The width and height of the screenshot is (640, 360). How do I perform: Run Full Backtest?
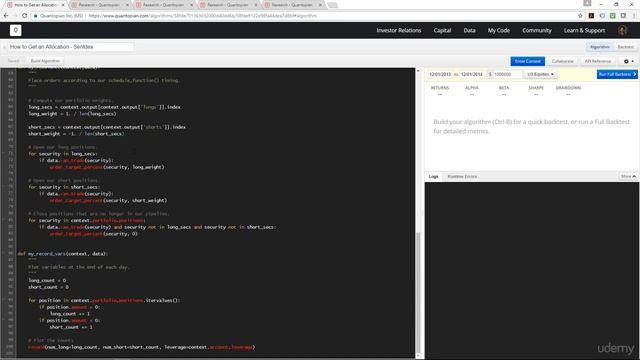click(x=617, y=74)
